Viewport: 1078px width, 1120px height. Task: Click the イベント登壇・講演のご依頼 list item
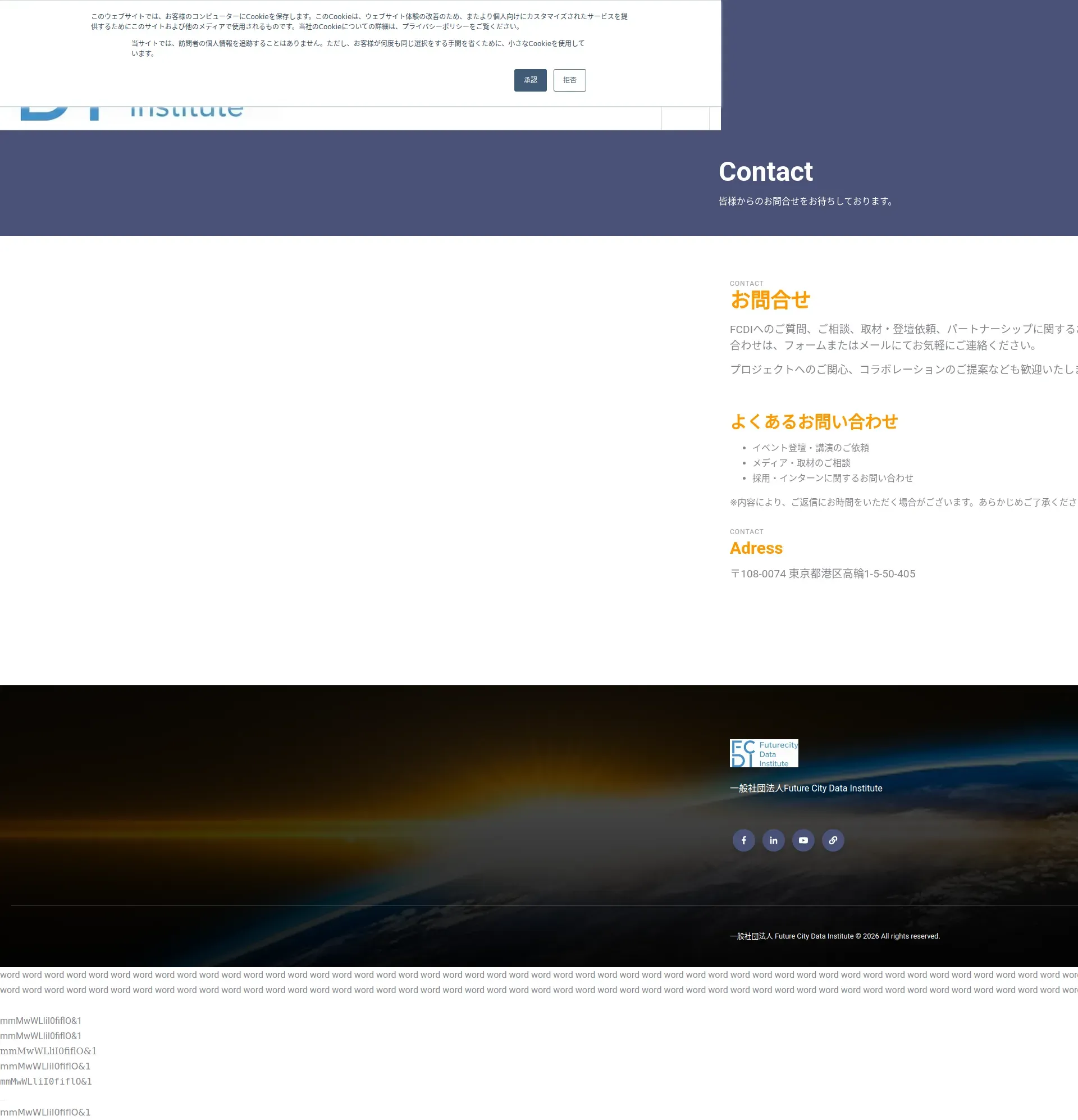tap(810, 448)
